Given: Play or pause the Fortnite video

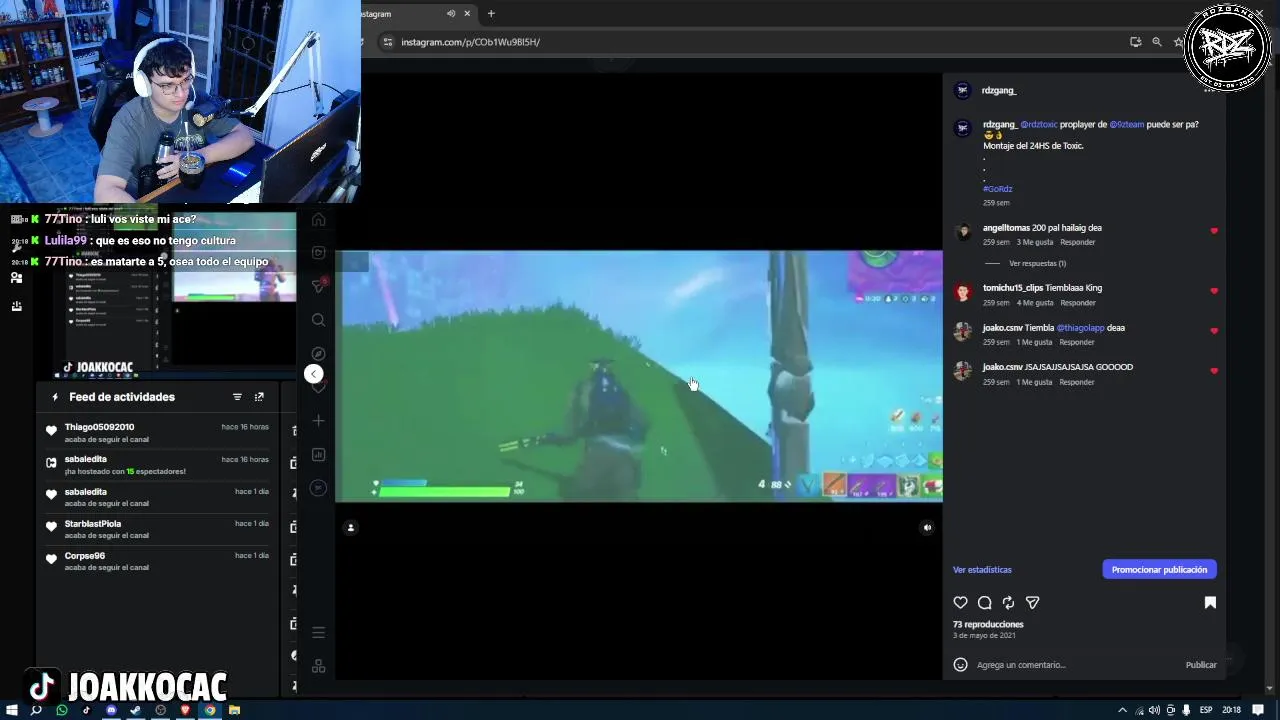Looking at the screenshot, I should tap(638, 376).
